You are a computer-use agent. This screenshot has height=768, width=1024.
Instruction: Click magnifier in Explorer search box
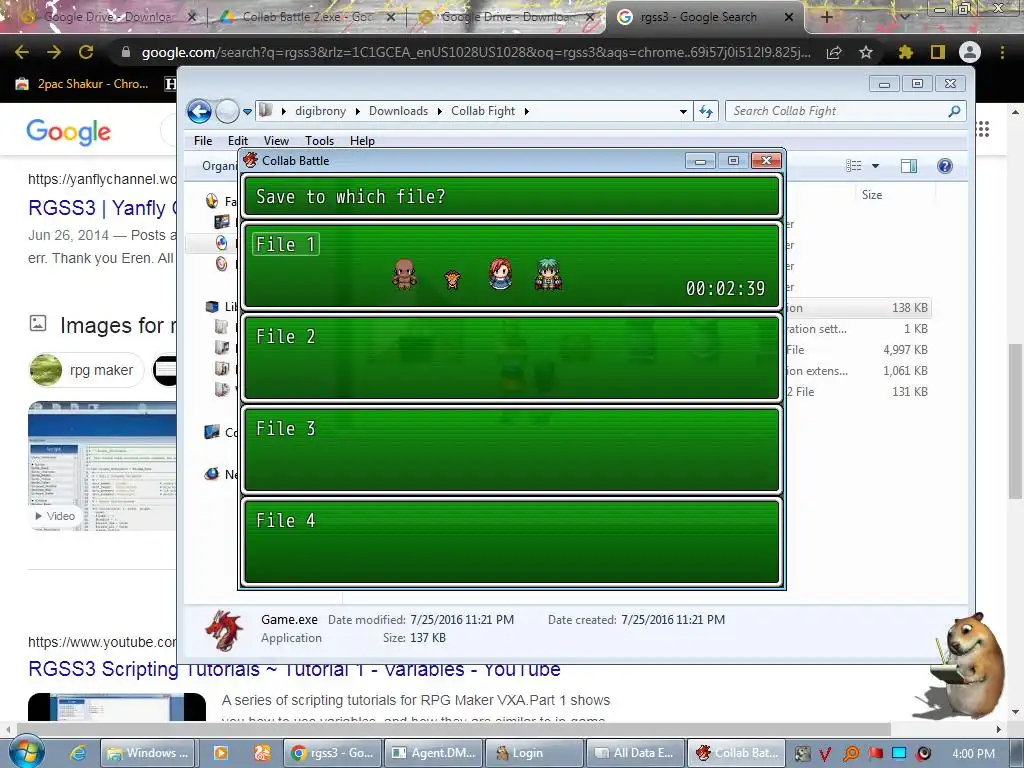tap(954, 111)
